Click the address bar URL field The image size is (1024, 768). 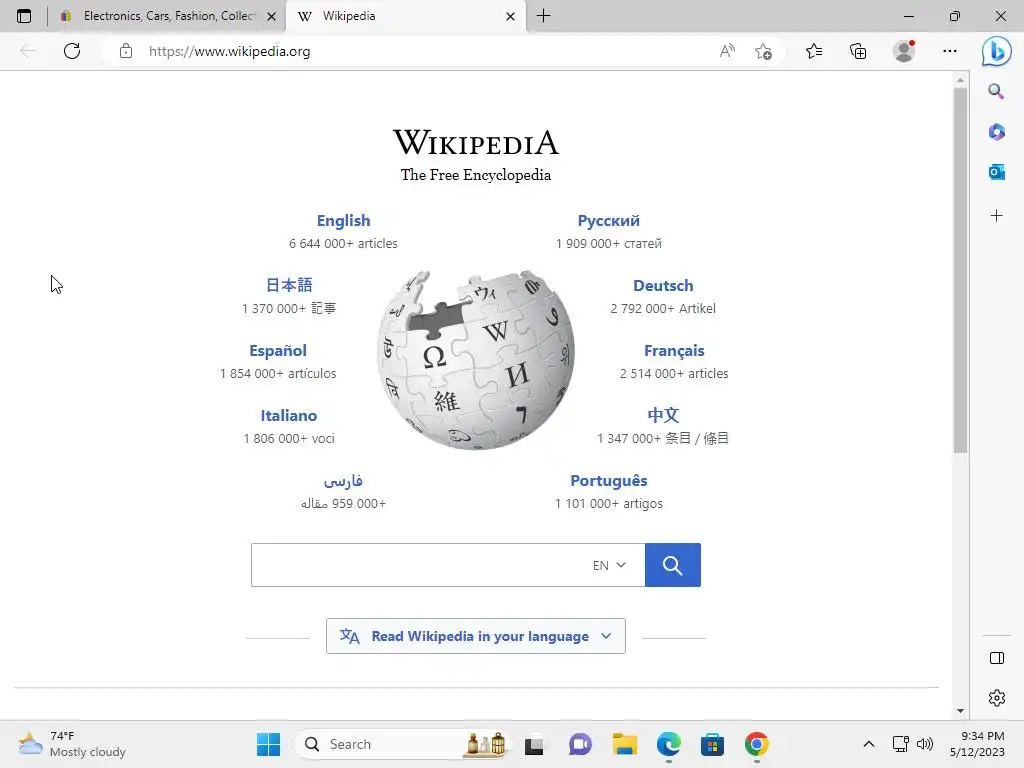[x=418, y=51]
